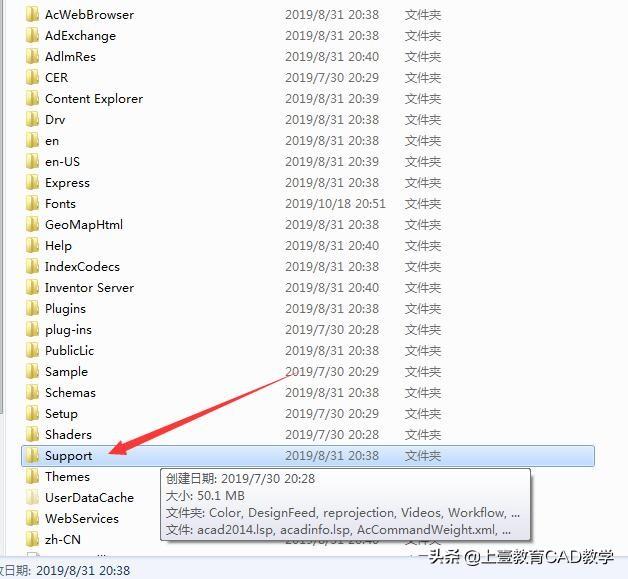Viewport: 628px width, 579px height.
Task: Select the Express folder icon
Action: click(x=32, y=183)
